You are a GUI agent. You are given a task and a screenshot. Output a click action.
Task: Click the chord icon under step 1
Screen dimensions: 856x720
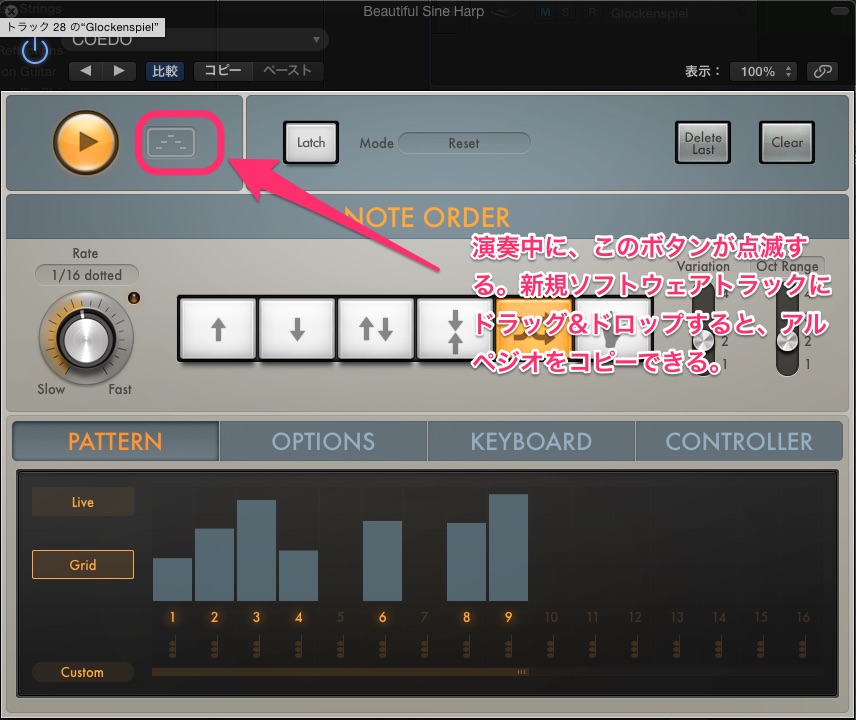[x=173, y=647]
